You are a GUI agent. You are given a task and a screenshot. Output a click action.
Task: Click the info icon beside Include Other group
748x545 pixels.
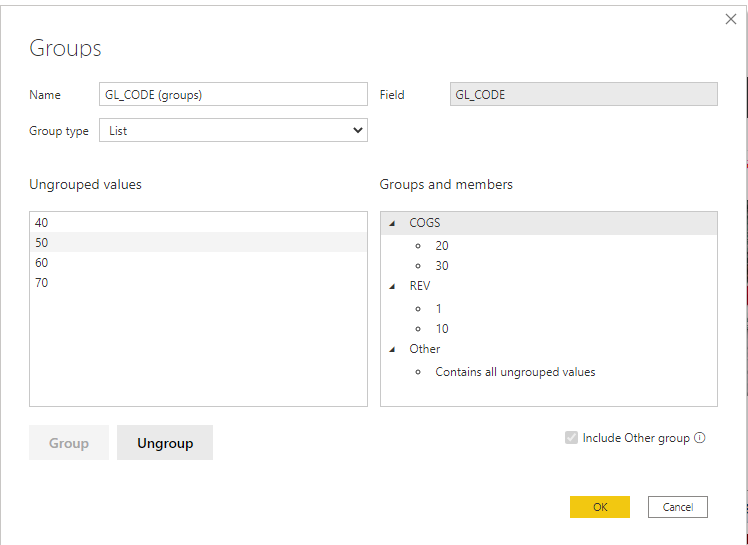click(699, 438)
